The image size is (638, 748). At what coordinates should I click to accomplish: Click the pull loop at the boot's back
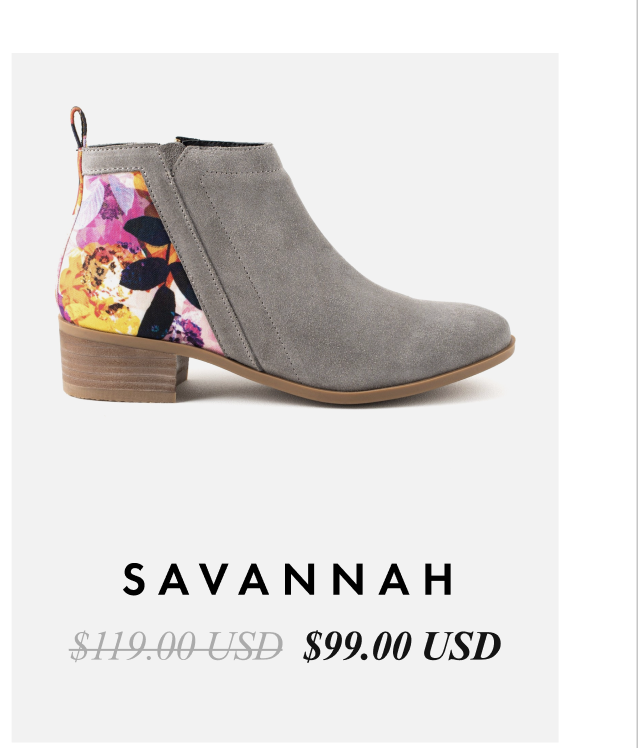point(79,127)
